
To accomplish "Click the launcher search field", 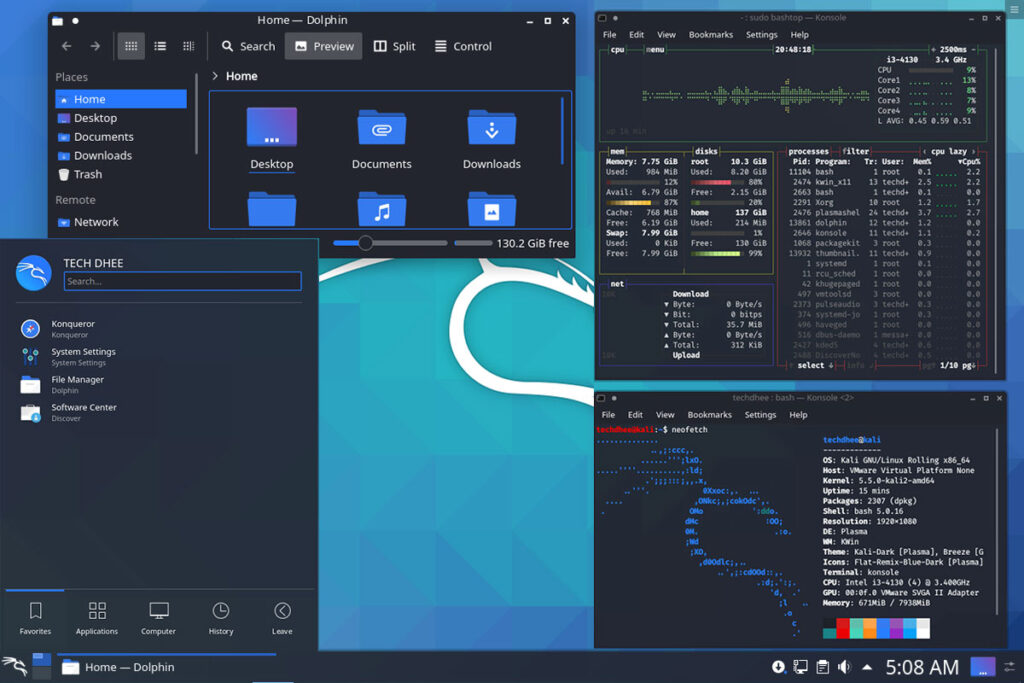I will (x=182, y=281).
